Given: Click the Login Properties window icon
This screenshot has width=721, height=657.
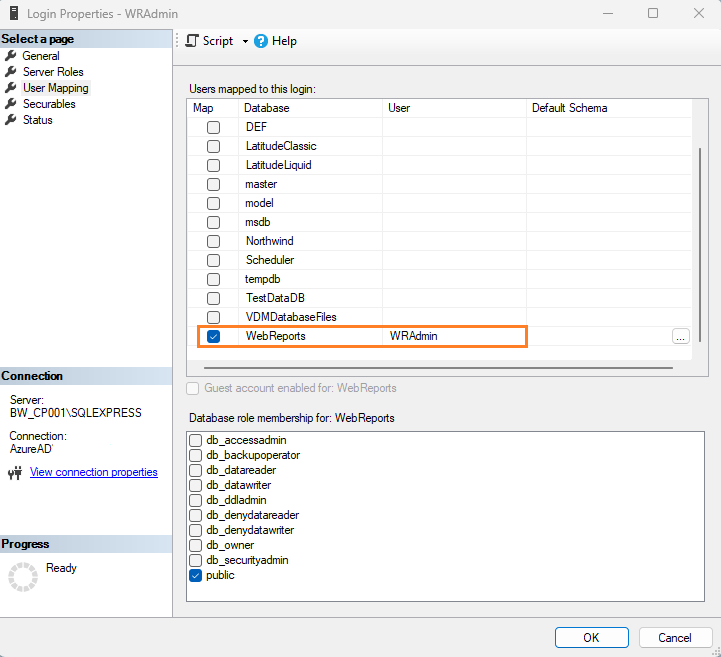Looking at the screenshot, I should 14,13.
